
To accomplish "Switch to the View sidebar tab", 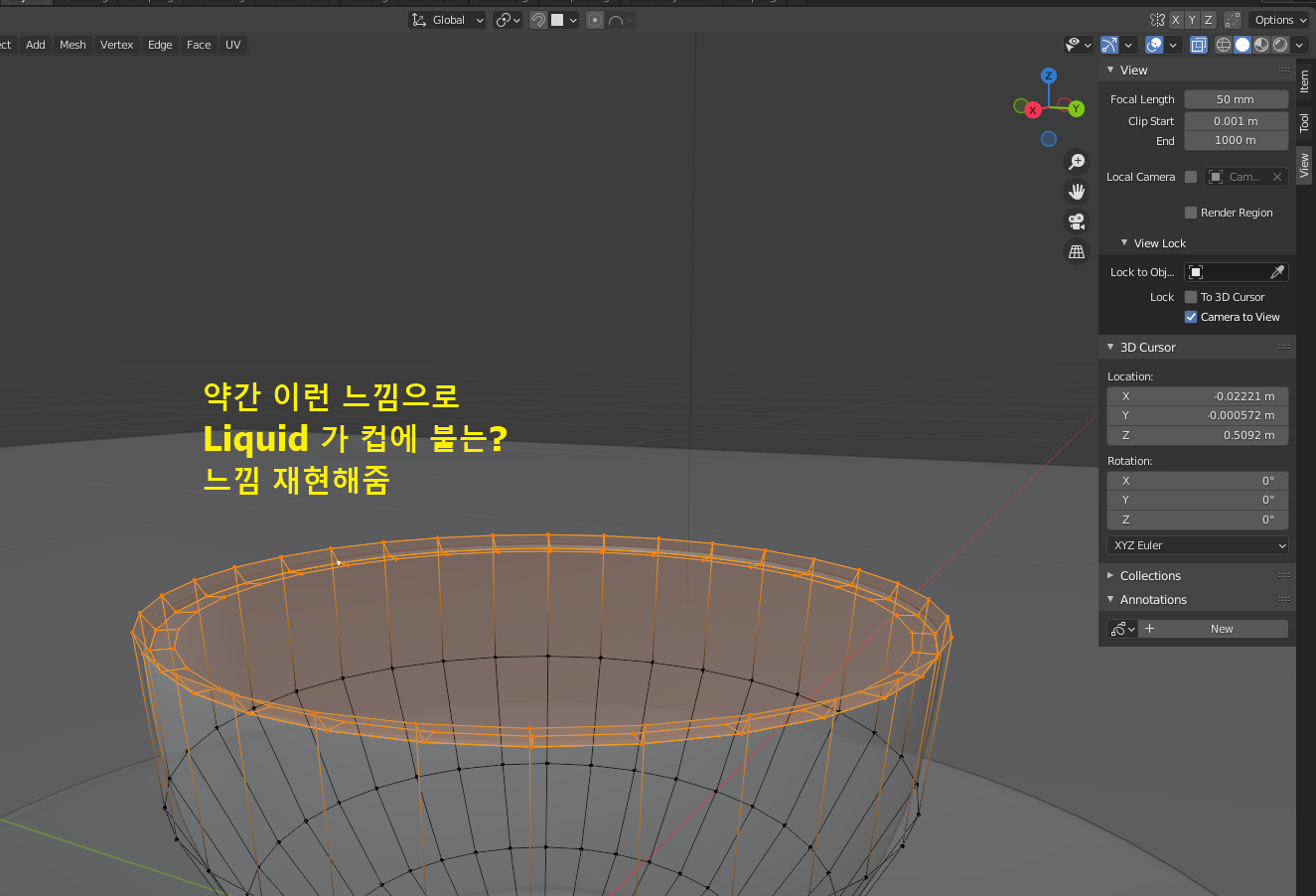I will (x=1305, y=165).
